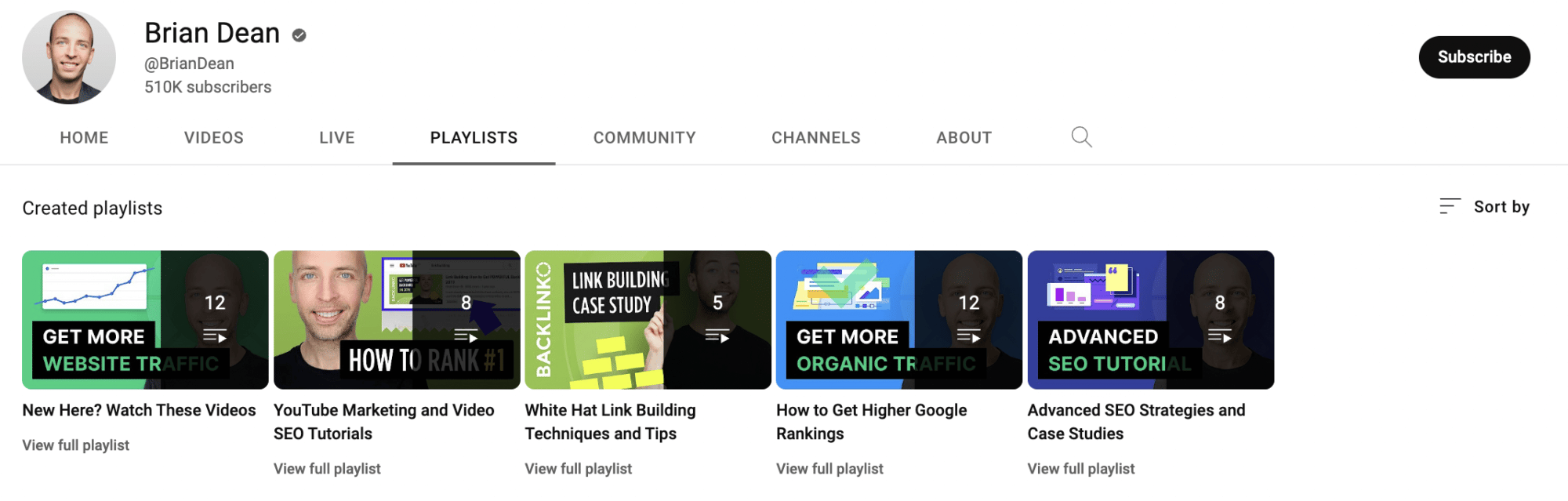This screenshot has height=501, width=1568.
Task: View full playlist for White Hat Link Building
Action: pos(579,469)
